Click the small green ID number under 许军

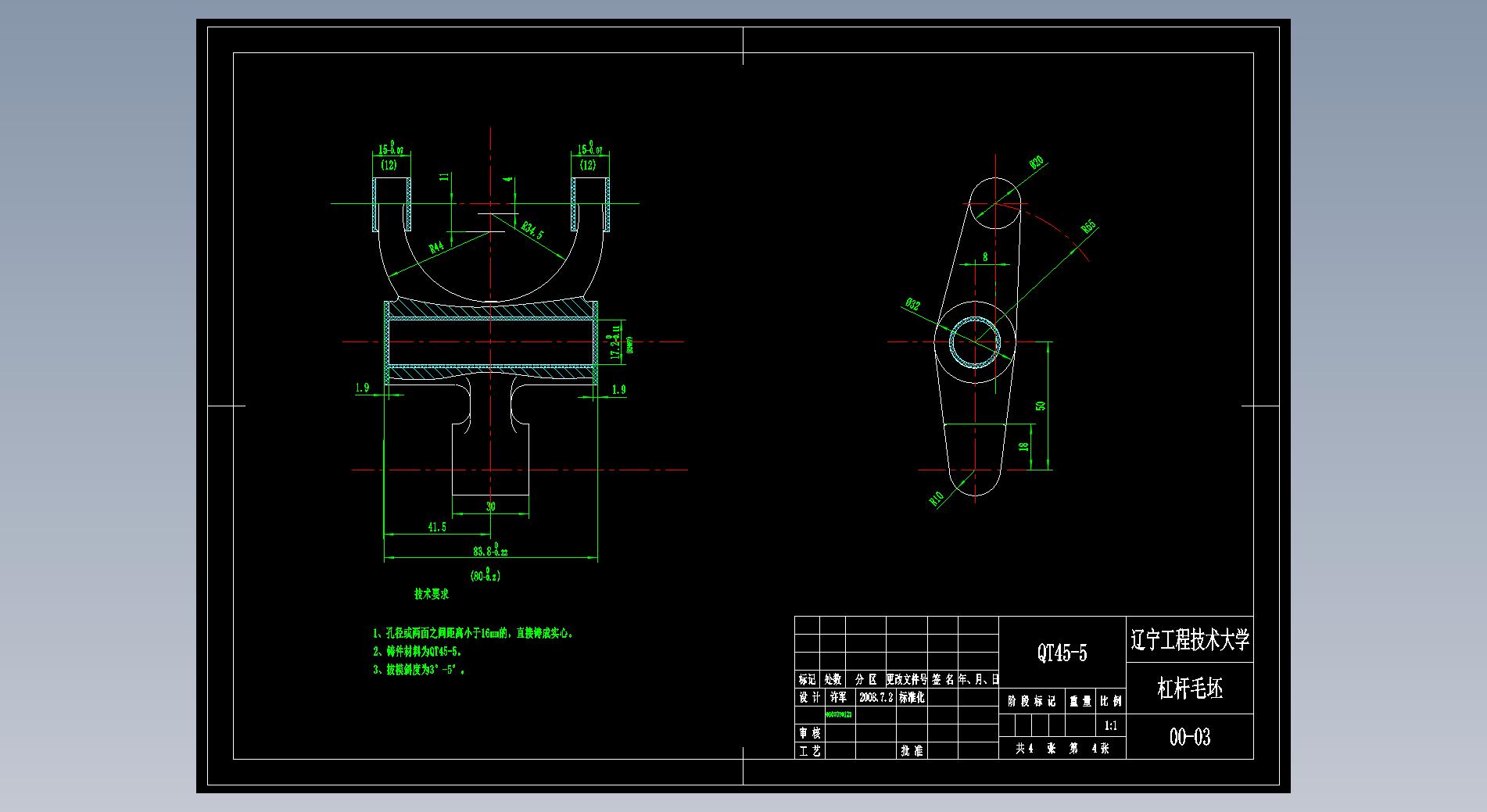[839, 714]
